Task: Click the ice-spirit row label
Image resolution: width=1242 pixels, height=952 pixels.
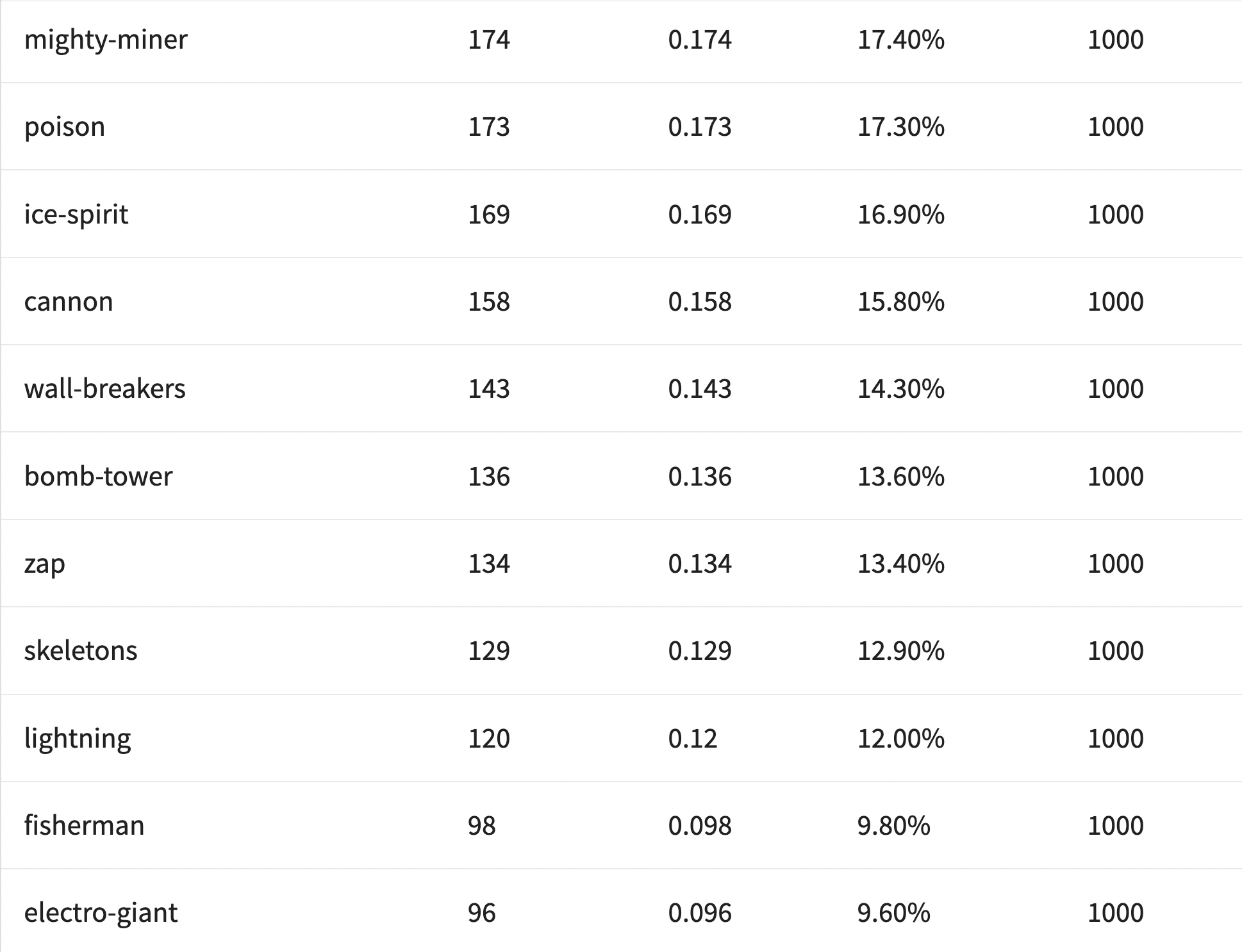Action: point(76,215)
